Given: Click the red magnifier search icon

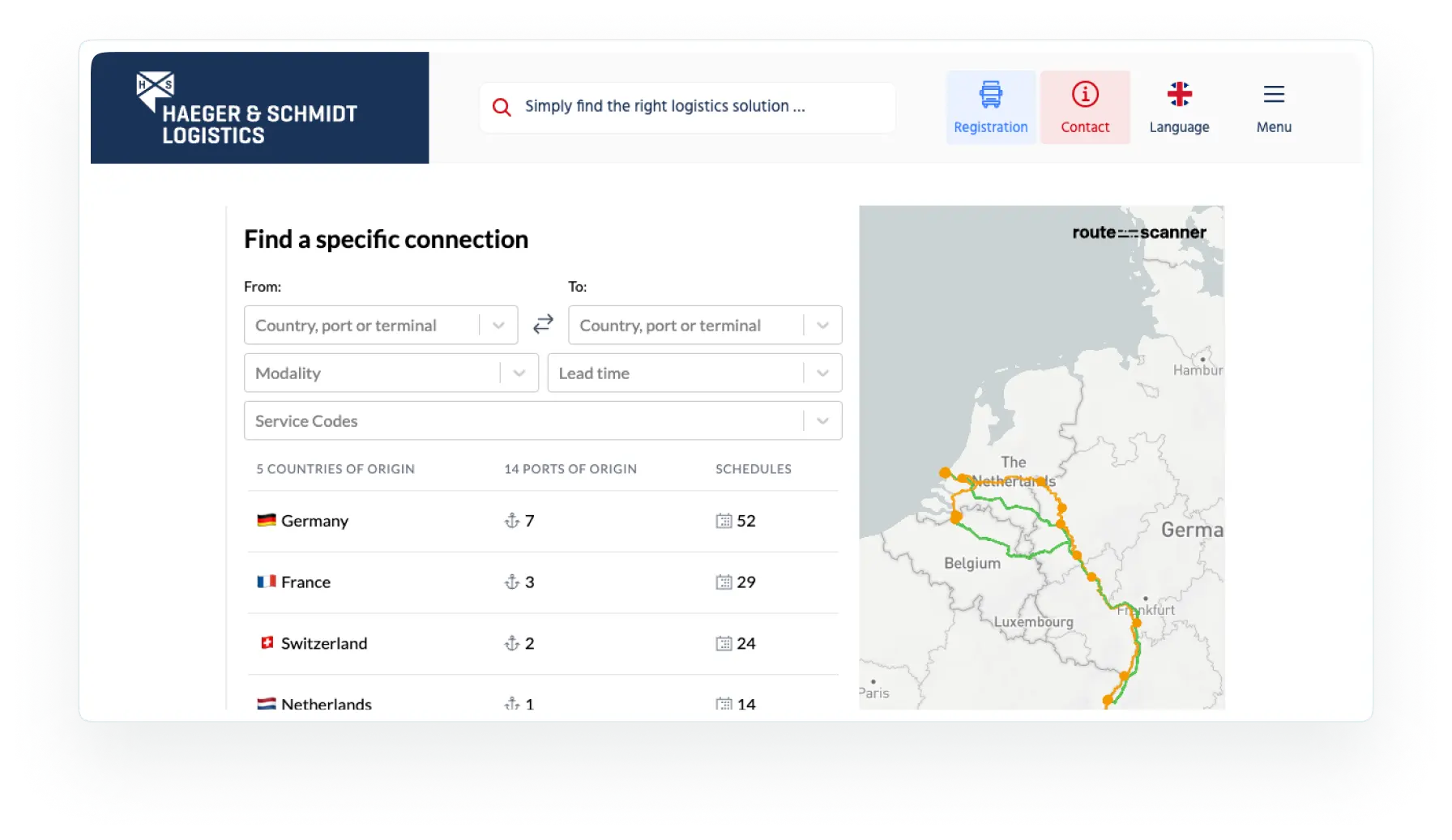Looking at the screenshot, I should [502, 107].
